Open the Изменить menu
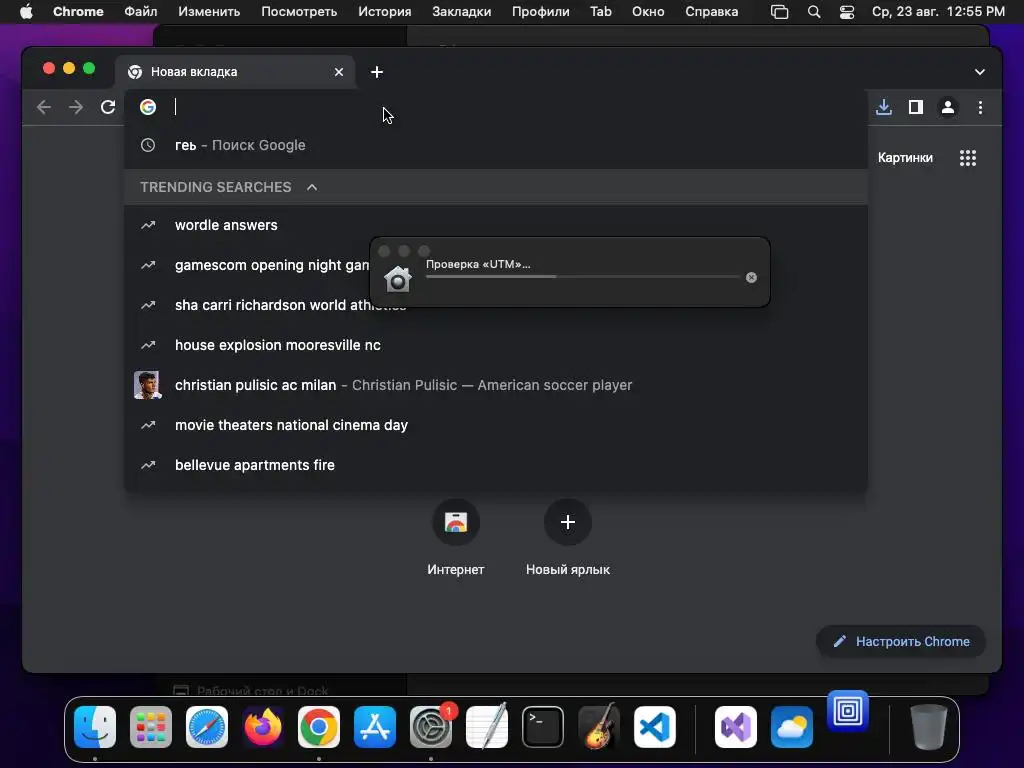Screen dimensions: 1024x768 [x=209, y=12]
